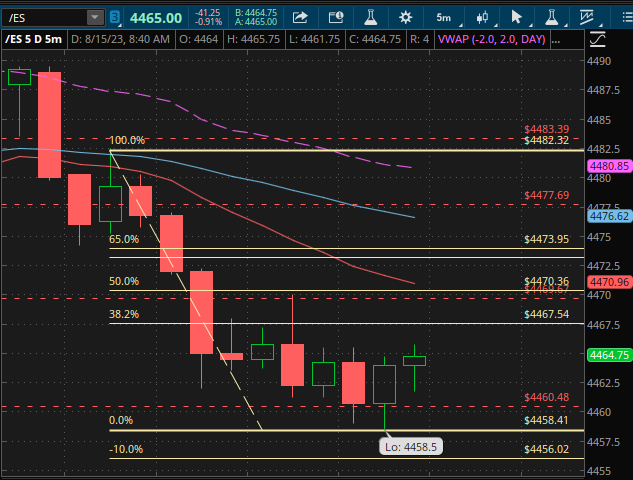Image resolution: width=633 pixels, height=480 pixels.
Task: Click the bid/ask B: 4464.75 quote
Action: point(256,13)
